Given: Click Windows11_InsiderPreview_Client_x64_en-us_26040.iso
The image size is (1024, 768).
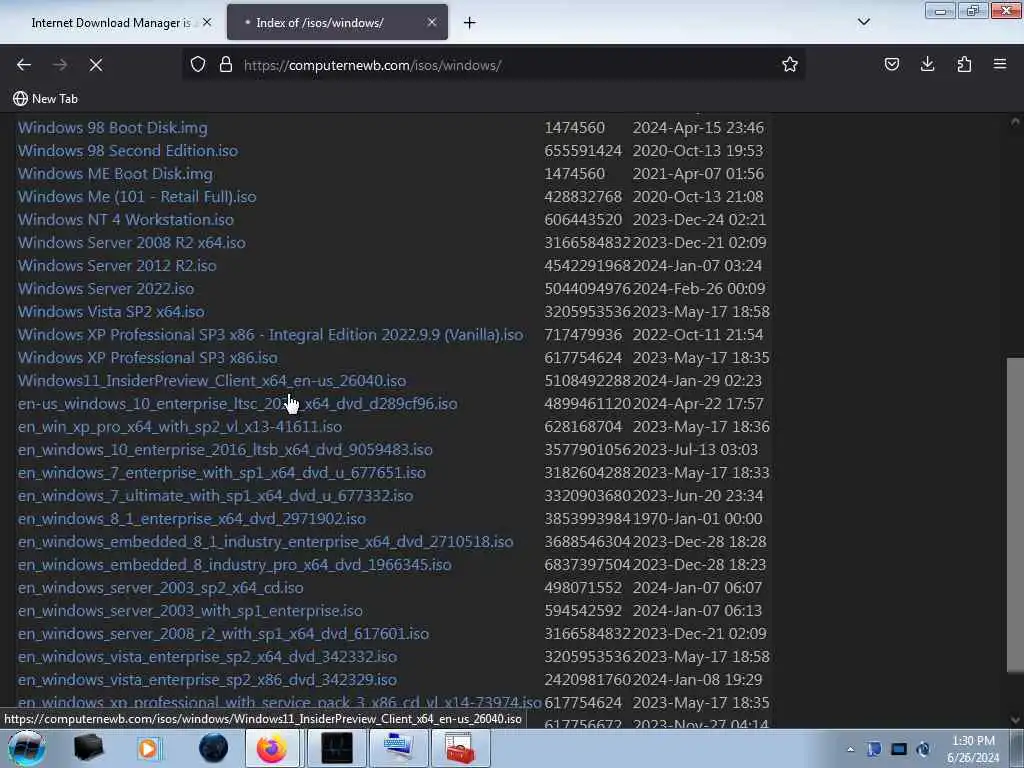Looking at the screenshot, I should [212, 380].
